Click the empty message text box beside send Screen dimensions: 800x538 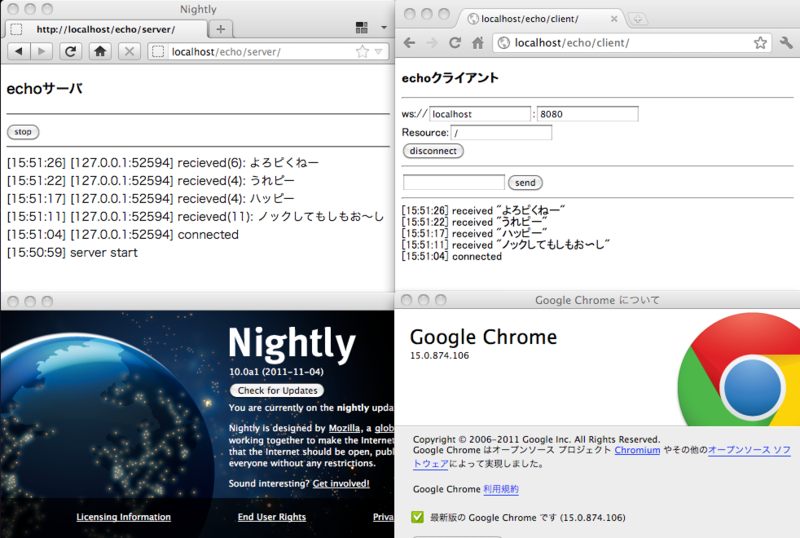coord(454,182)
